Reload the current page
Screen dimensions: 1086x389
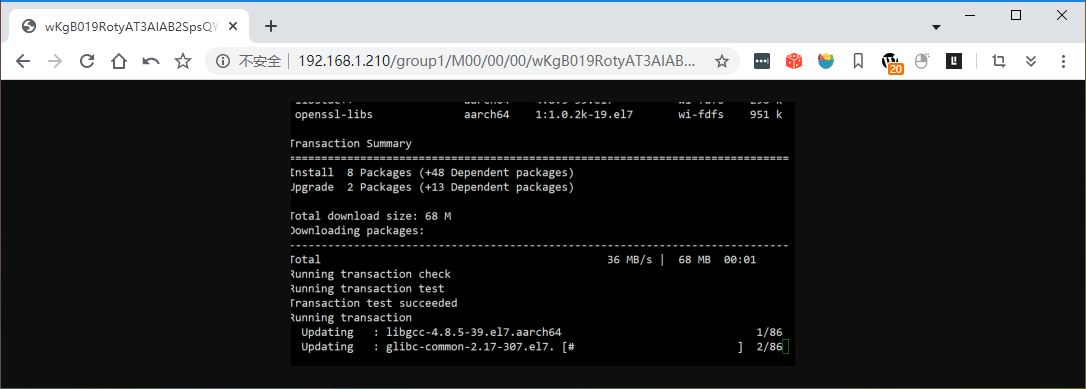87,62
